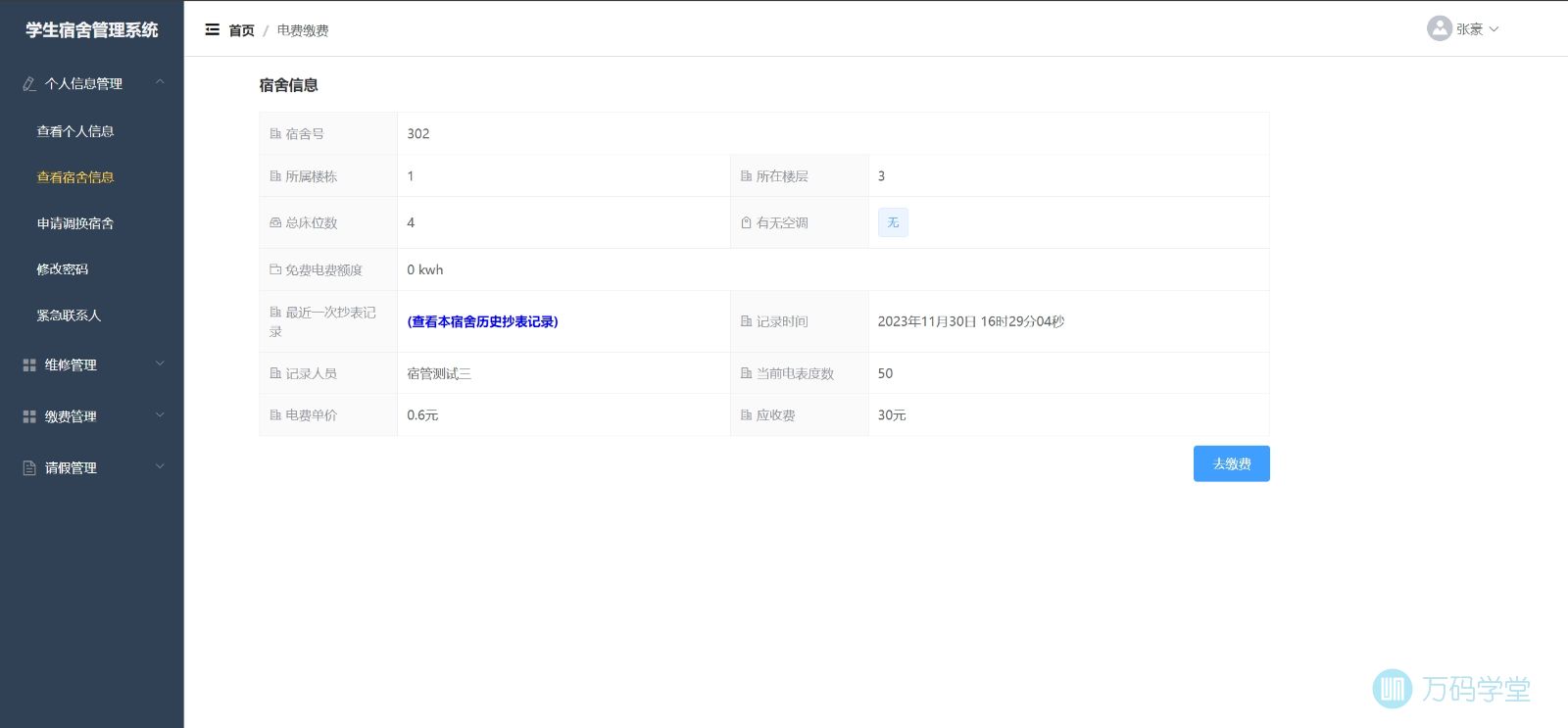This screenshot has height=728, width=1568.
Task: Click the icon next to 应收费
Action: click(x=746, y=415)
